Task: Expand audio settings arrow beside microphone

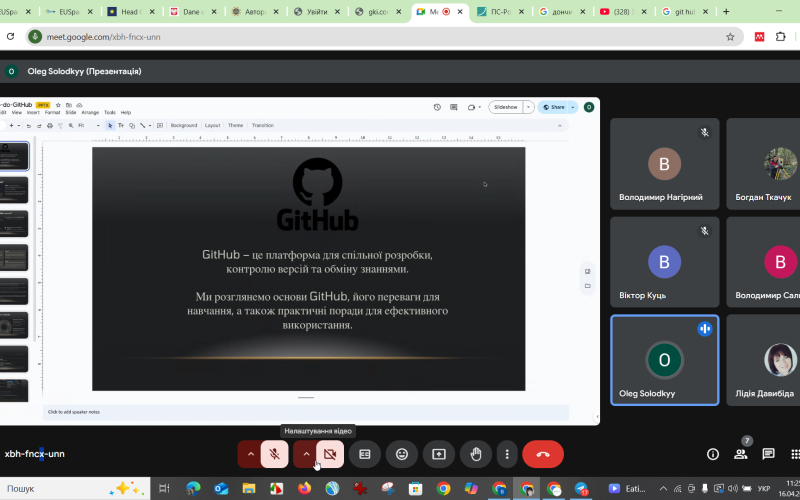Action: (x=251, y=454)
